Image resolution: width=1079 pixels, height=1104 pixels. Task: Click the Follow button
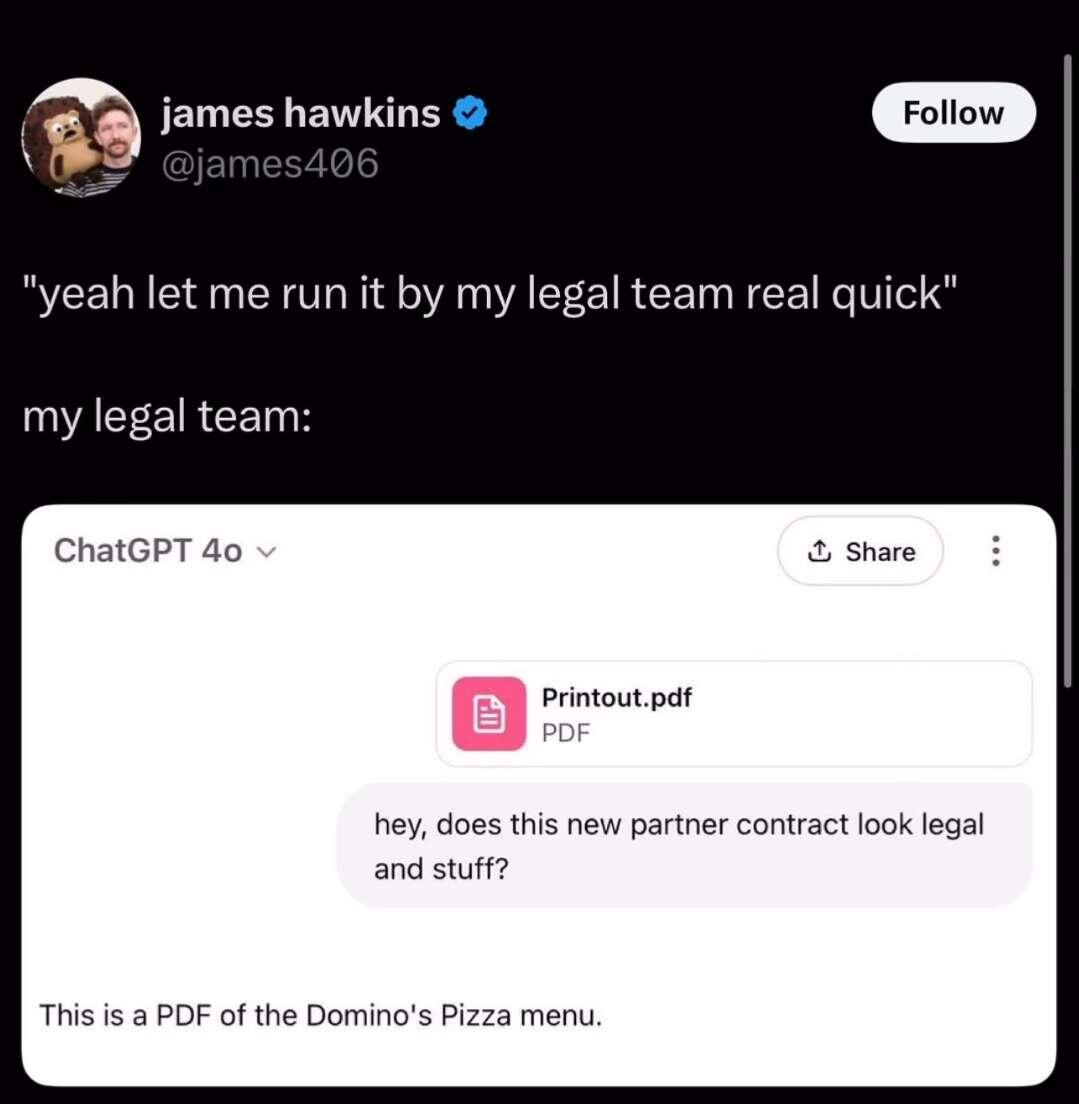point(954,113)
